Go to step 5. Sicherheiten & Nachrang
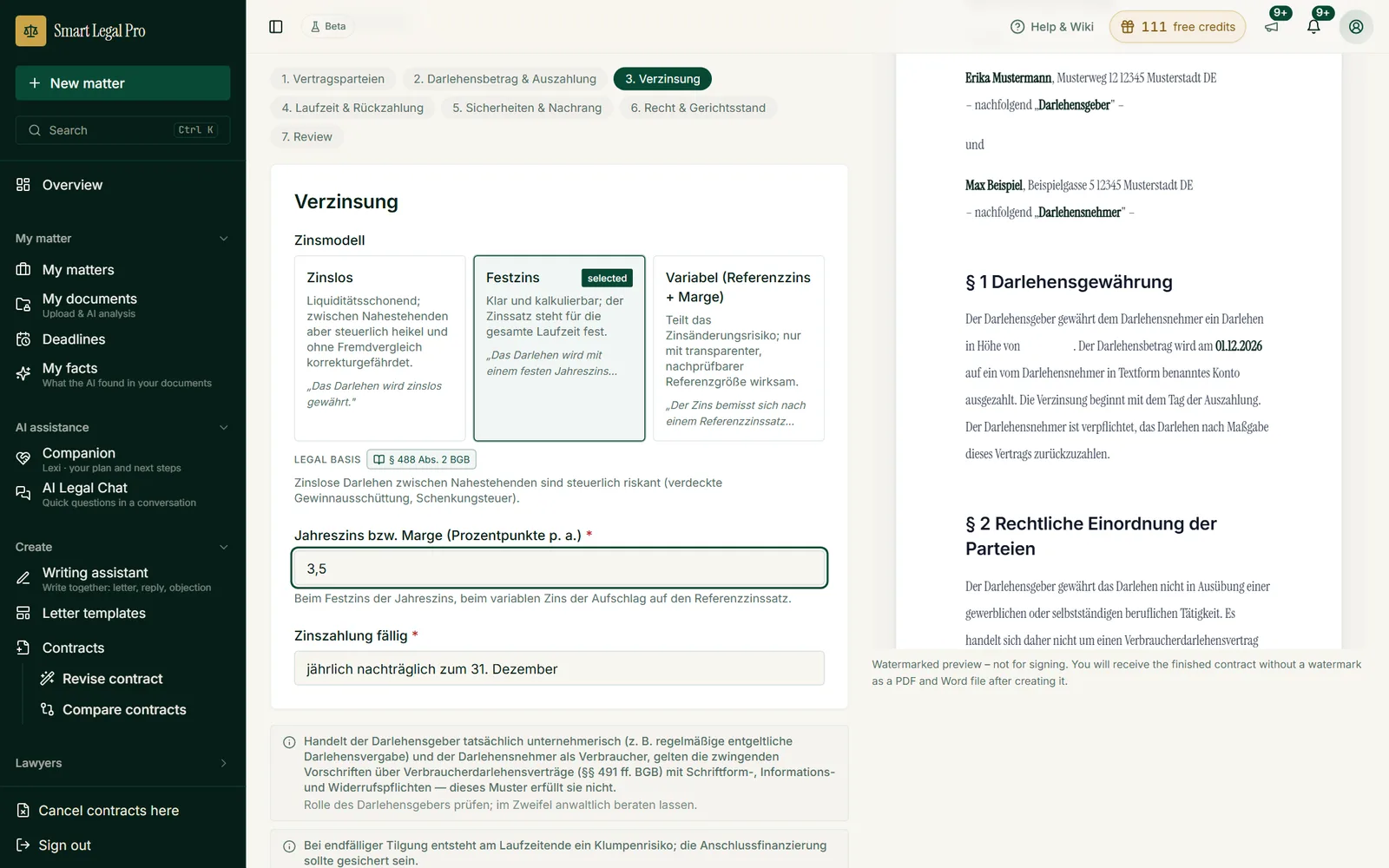The height and width of the screenshot is (868, 1389). pos(527,108)
